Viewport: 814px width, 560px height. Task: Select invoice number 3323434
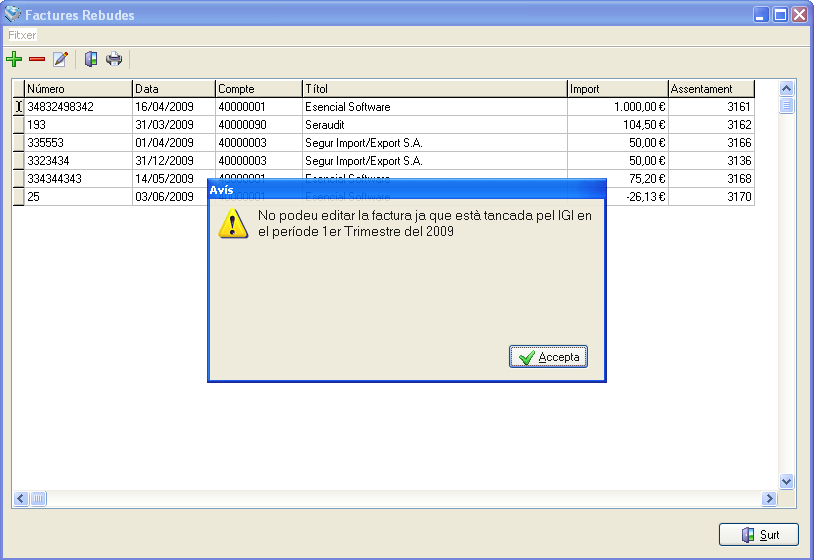(78, 161)
